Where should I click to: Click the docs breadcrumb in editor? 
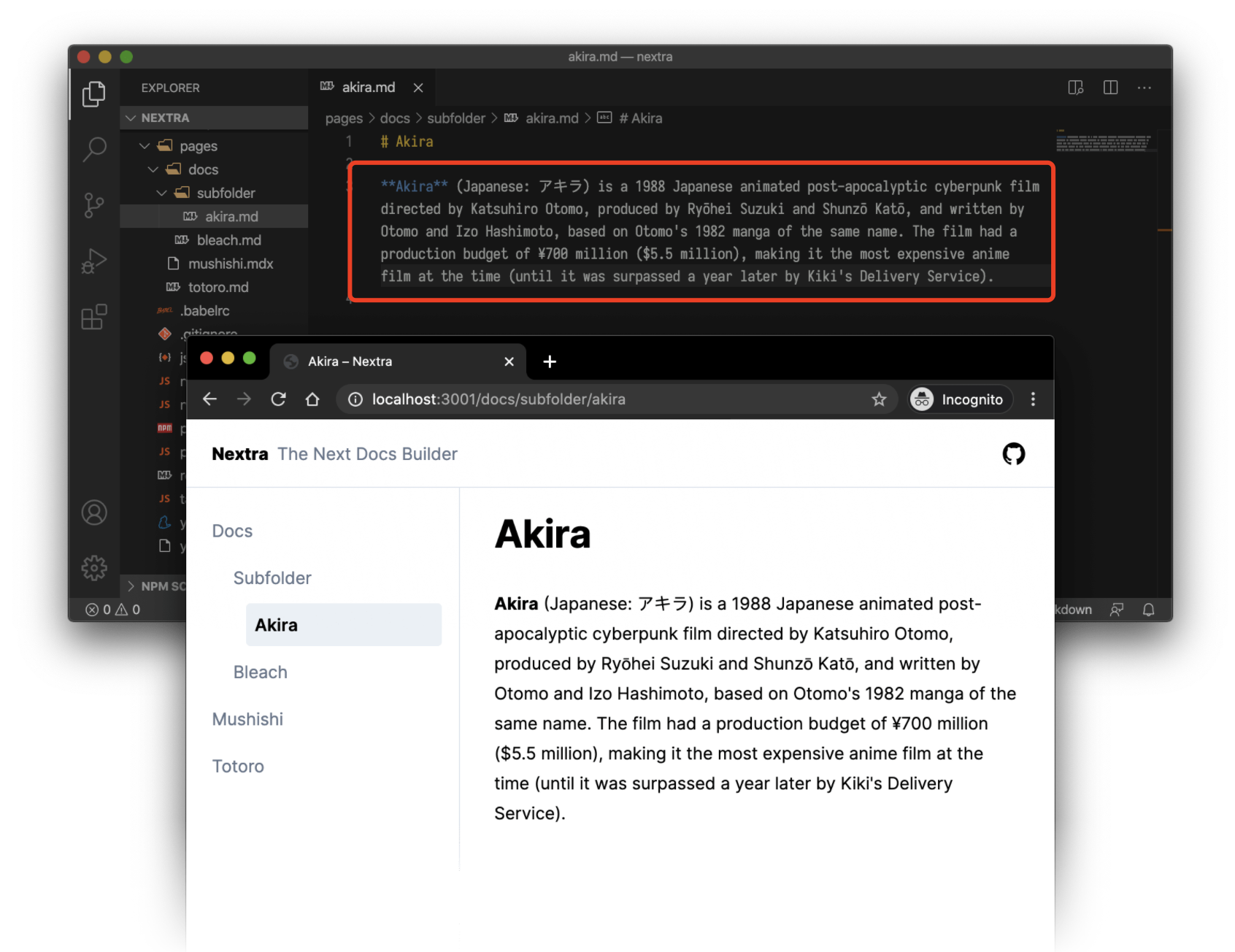[395, 118]
